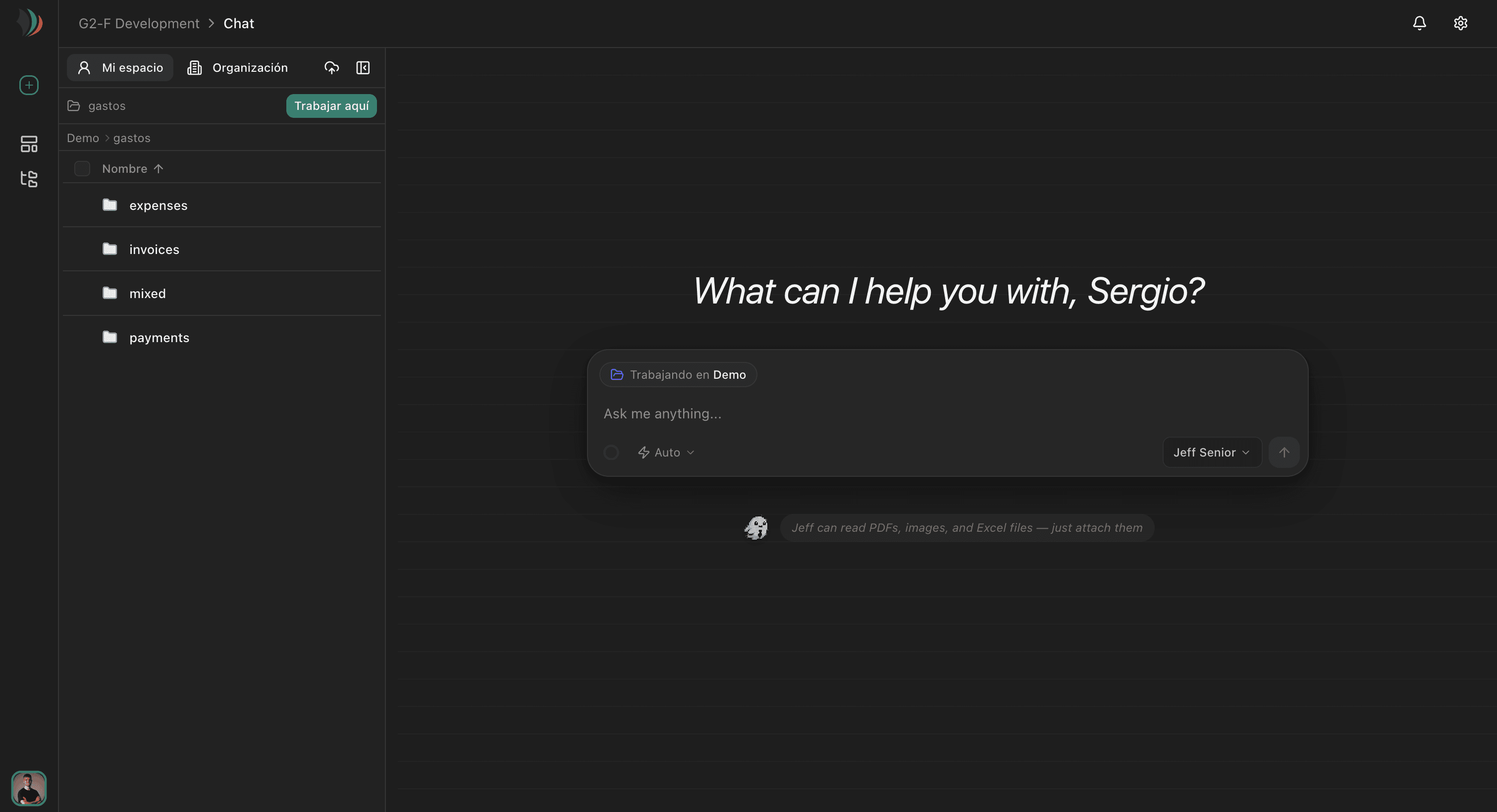Screen dimensions: 1497x812
Task: Click the Trabajar aquí button
Action: (x=331, y=106)
